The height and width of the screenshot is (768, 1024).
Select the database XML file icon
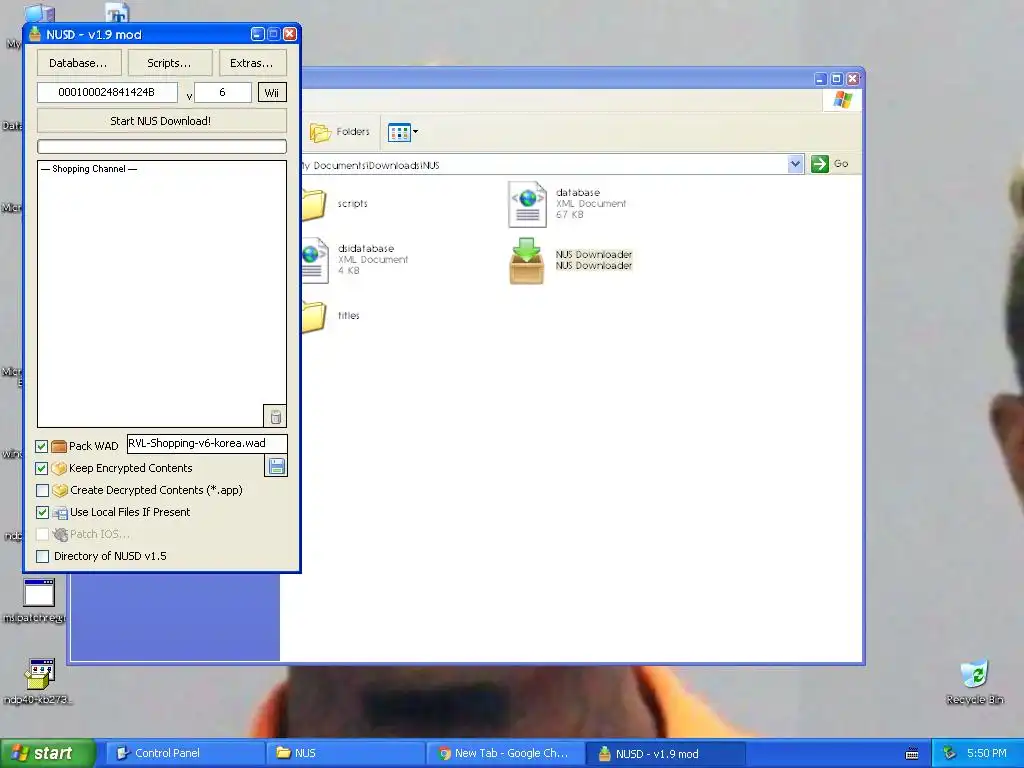pyautogui.click(x=527, y=204)
